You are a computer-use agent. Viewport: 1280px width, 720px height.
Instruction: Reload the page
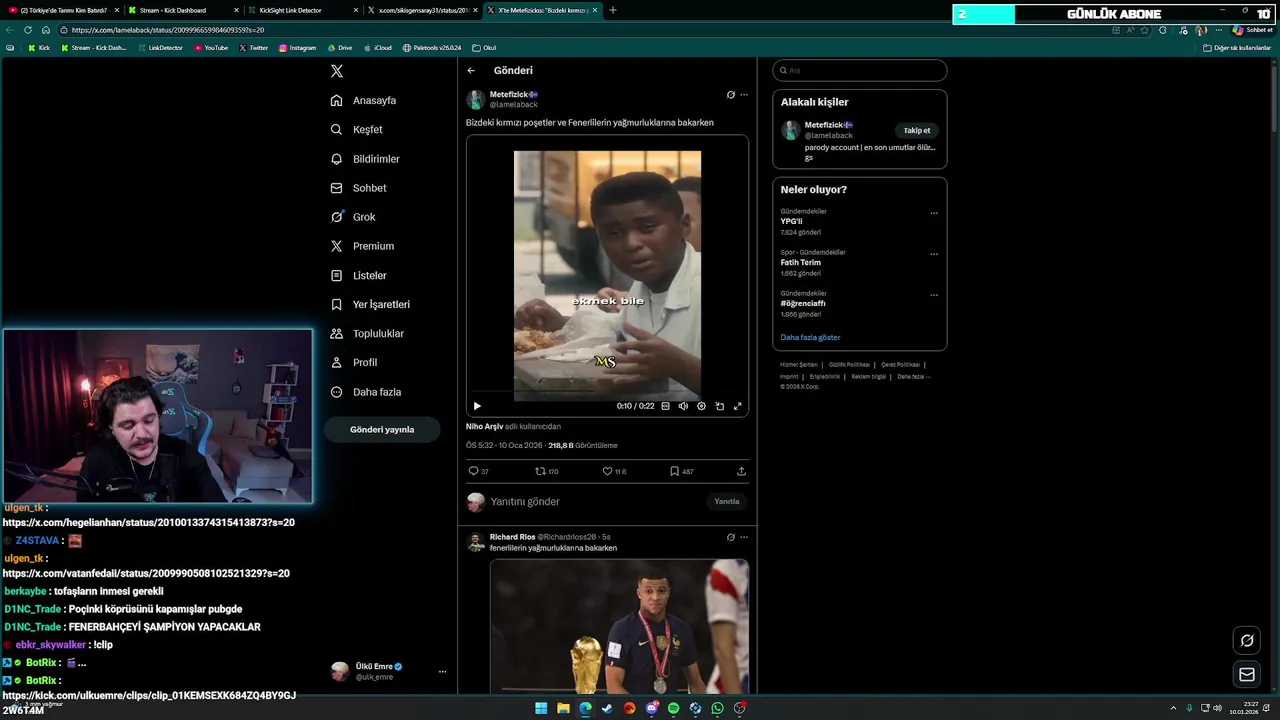click(x=27, y=30)
